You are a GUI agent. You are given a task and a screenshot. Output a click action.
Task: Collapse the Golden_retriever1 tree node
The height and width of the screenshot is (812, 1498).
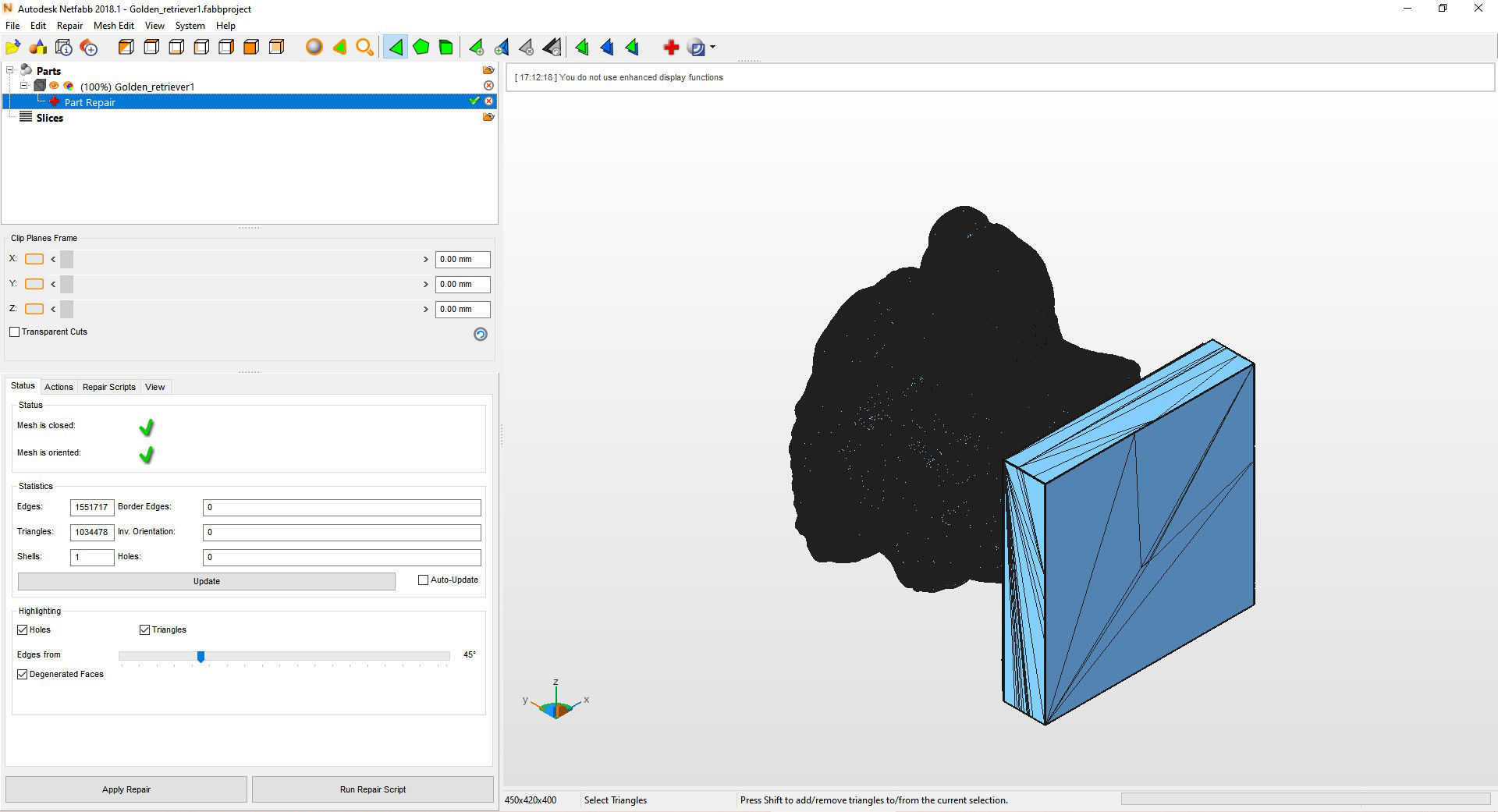(24, 86)
